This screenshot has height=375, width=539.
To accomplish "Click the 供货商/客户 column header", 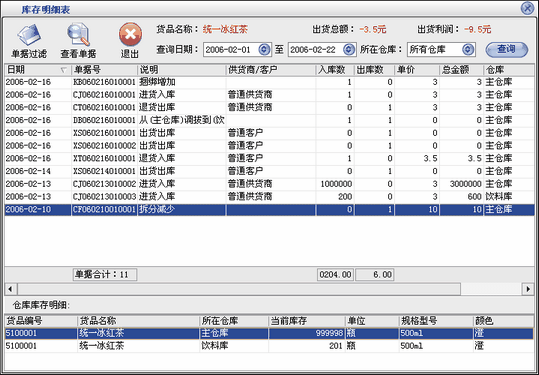I will [x=271, y=70].
